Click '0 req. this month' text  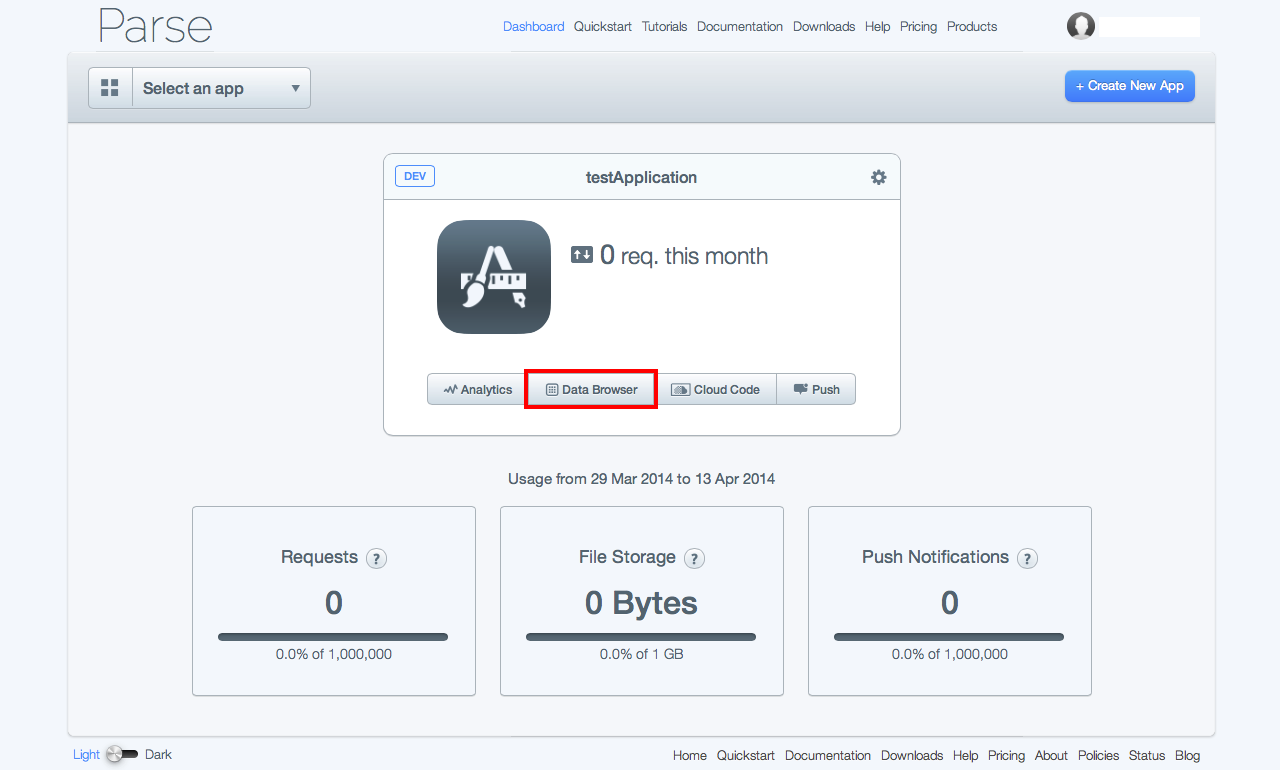[684, 255]
